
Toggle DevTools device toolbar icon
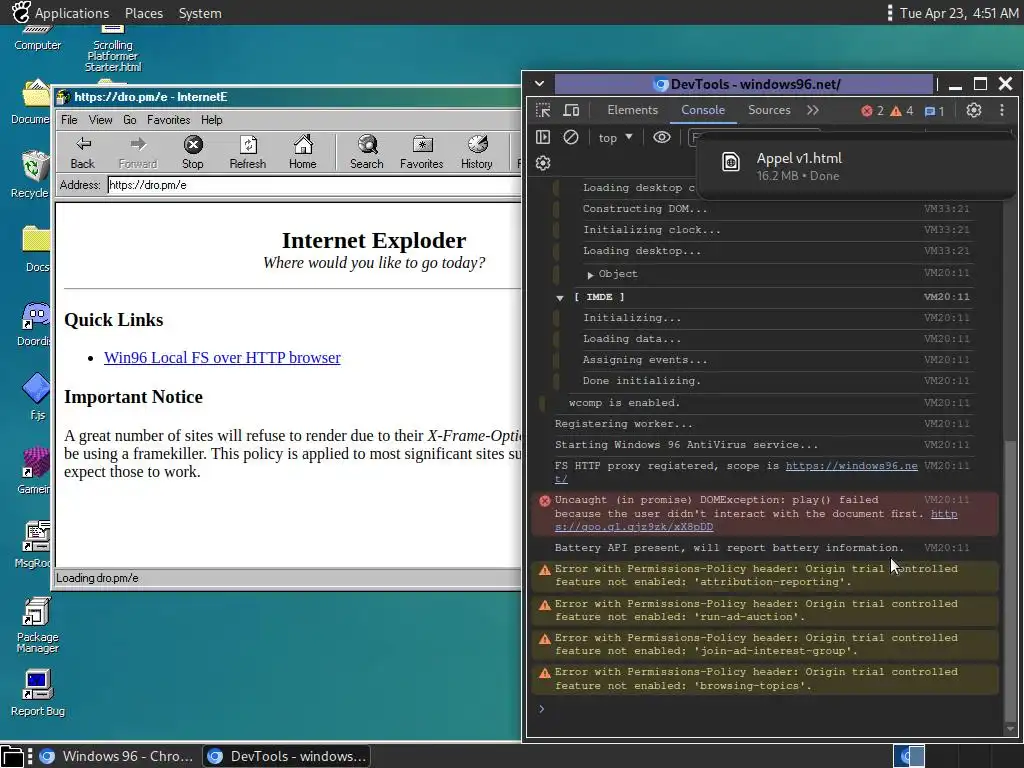tap(571, 110)
